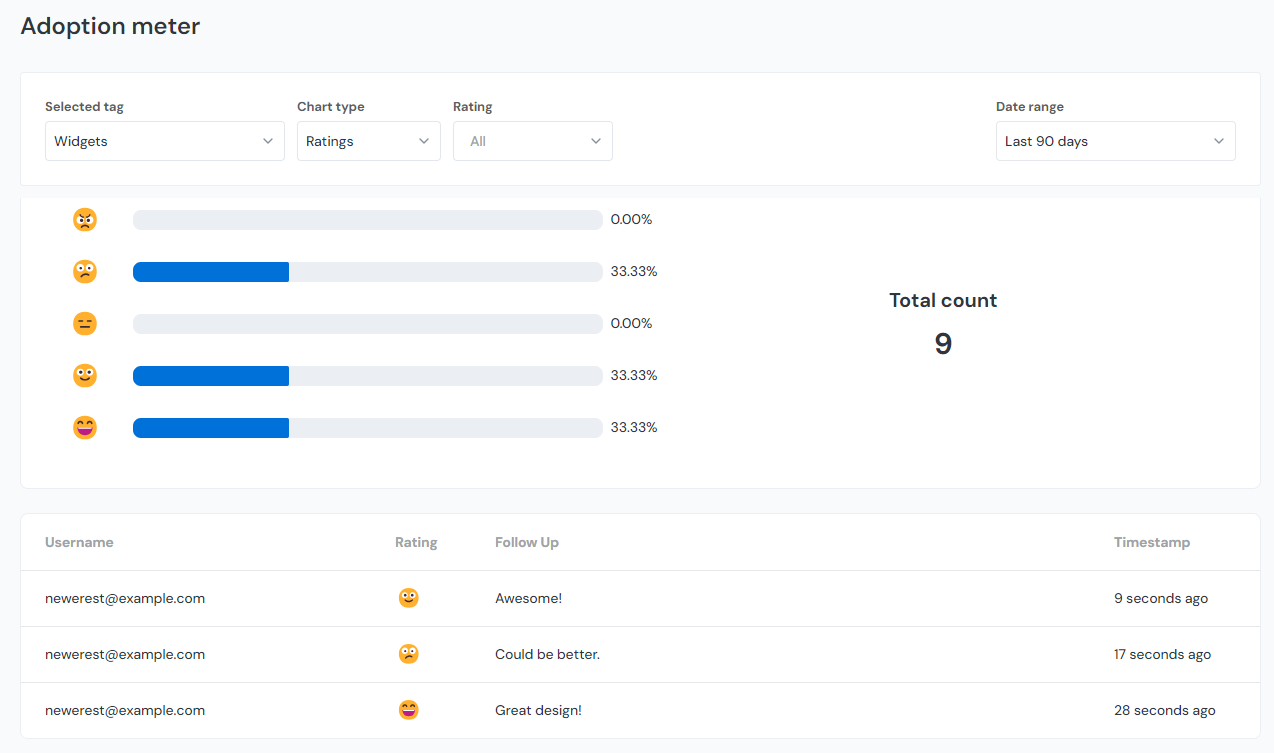Click the Timestamp column header
Viewport: 1274px width, 753px height.
[1151, 542]
